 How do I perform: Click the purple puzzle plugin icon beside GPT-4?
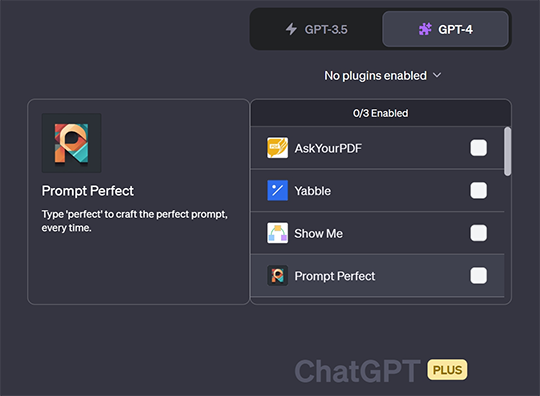425,29
